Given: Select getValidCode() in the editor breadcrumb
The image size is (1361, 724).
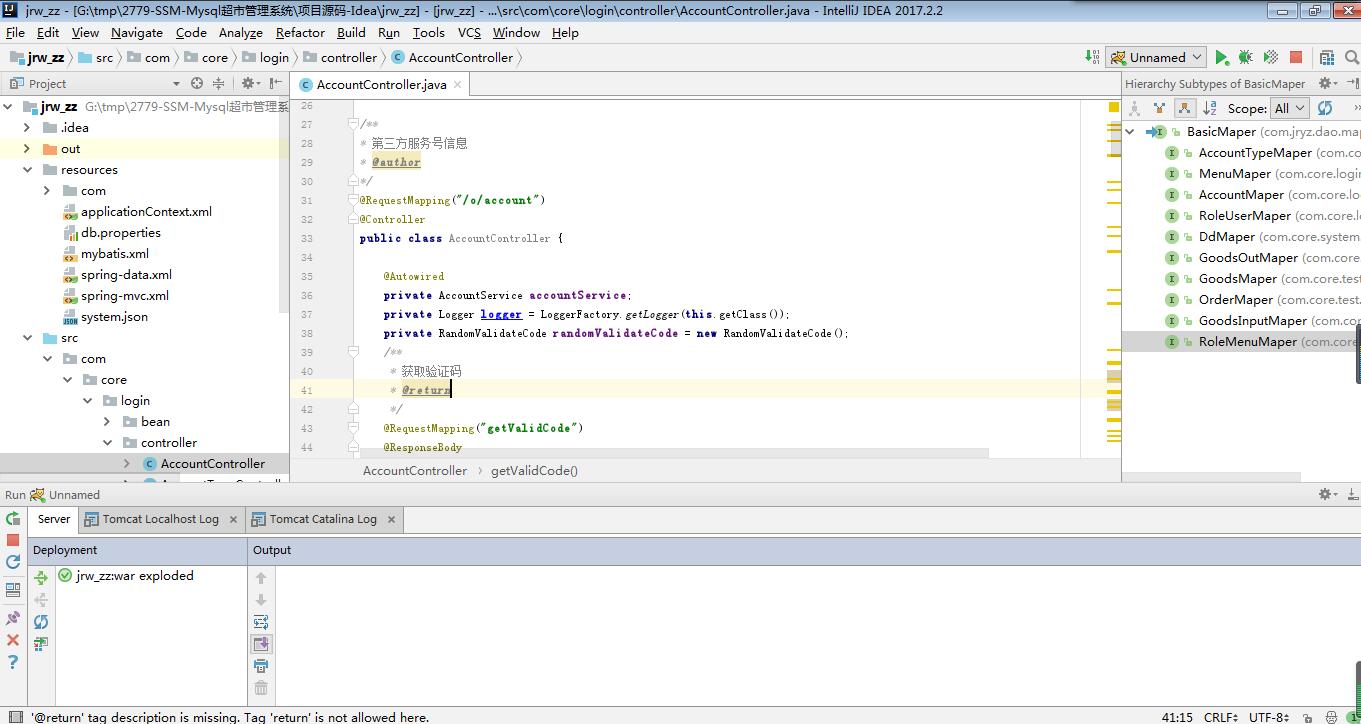Looking at the screenshot, I should [x=534, y=470].
